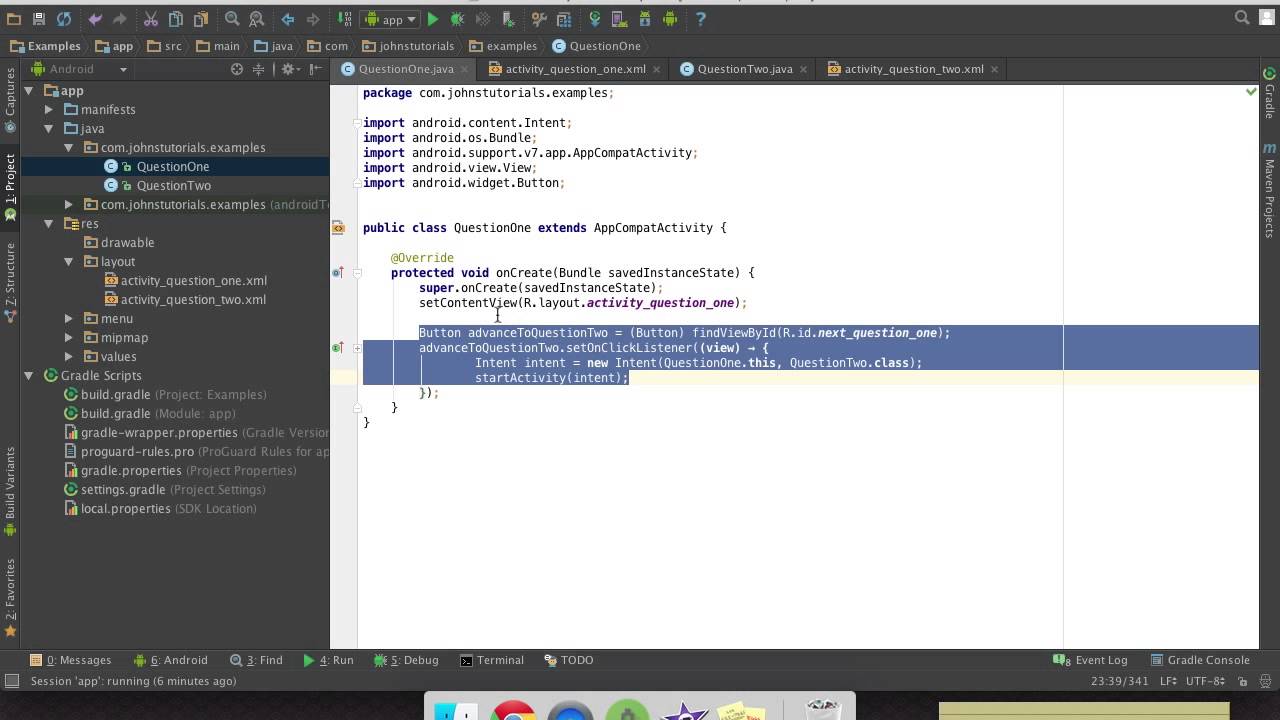Open the SDK Manager icon
The width and height of the screenshot is (1280, 720).
click(x=645, y=19)
